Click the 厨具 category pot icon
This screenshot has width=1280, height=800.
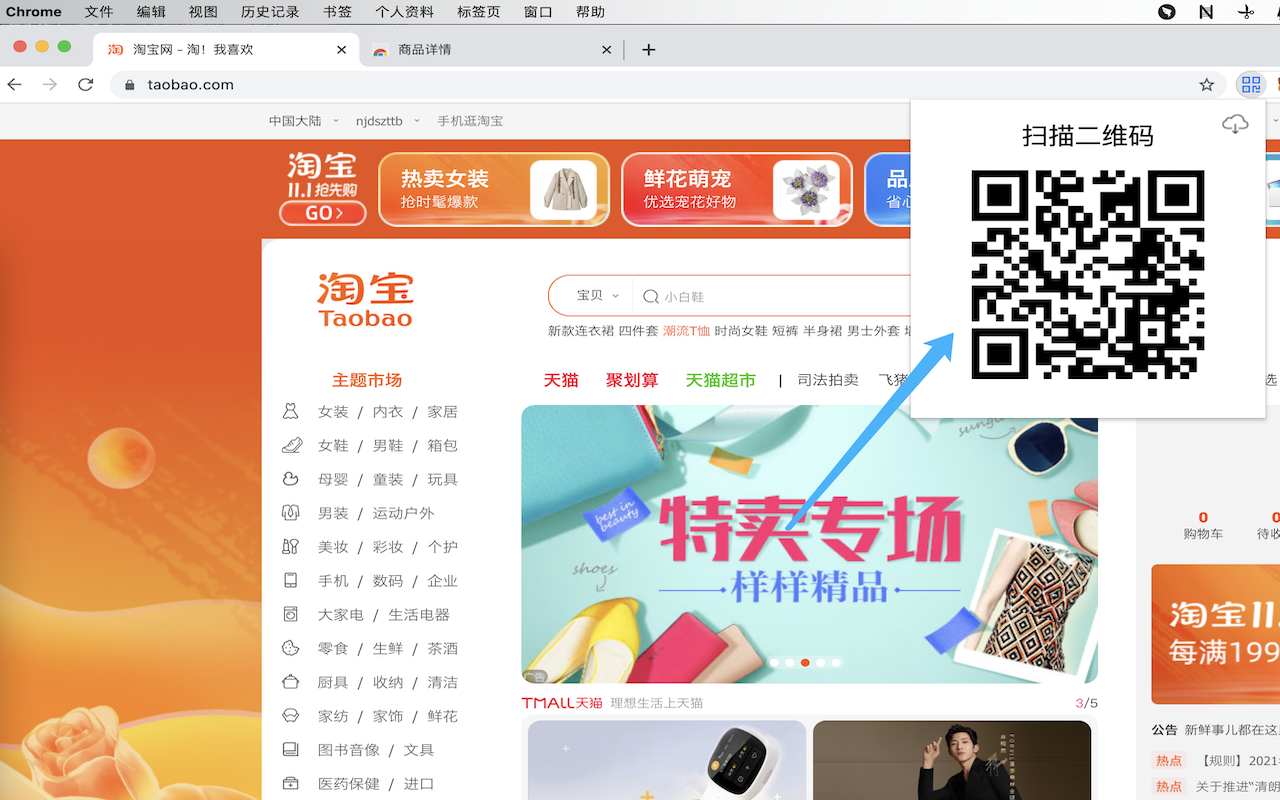click(x=291, y=682)
